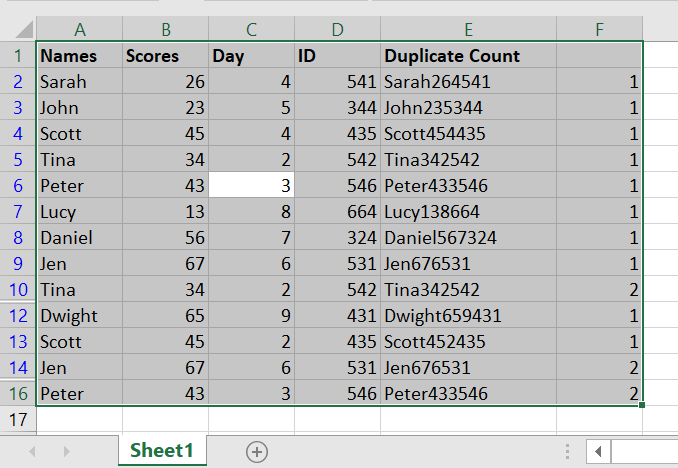The height and width of the screenshot is (468, 678).
Task: Click Day value 9 in Dwight's row
Action: (252, 315)
